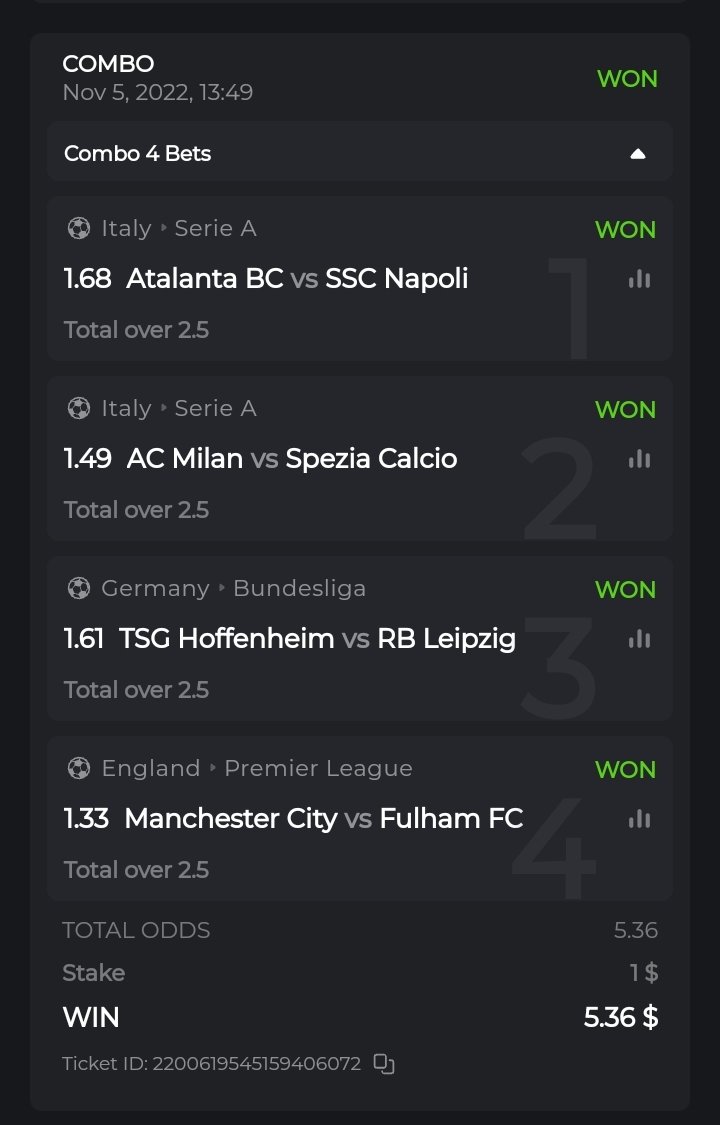The image size is (720, 1125).
Task: Click soccer ball icon in AC Milan bet card
Action: pyautogui.click(x=78, y=409)
